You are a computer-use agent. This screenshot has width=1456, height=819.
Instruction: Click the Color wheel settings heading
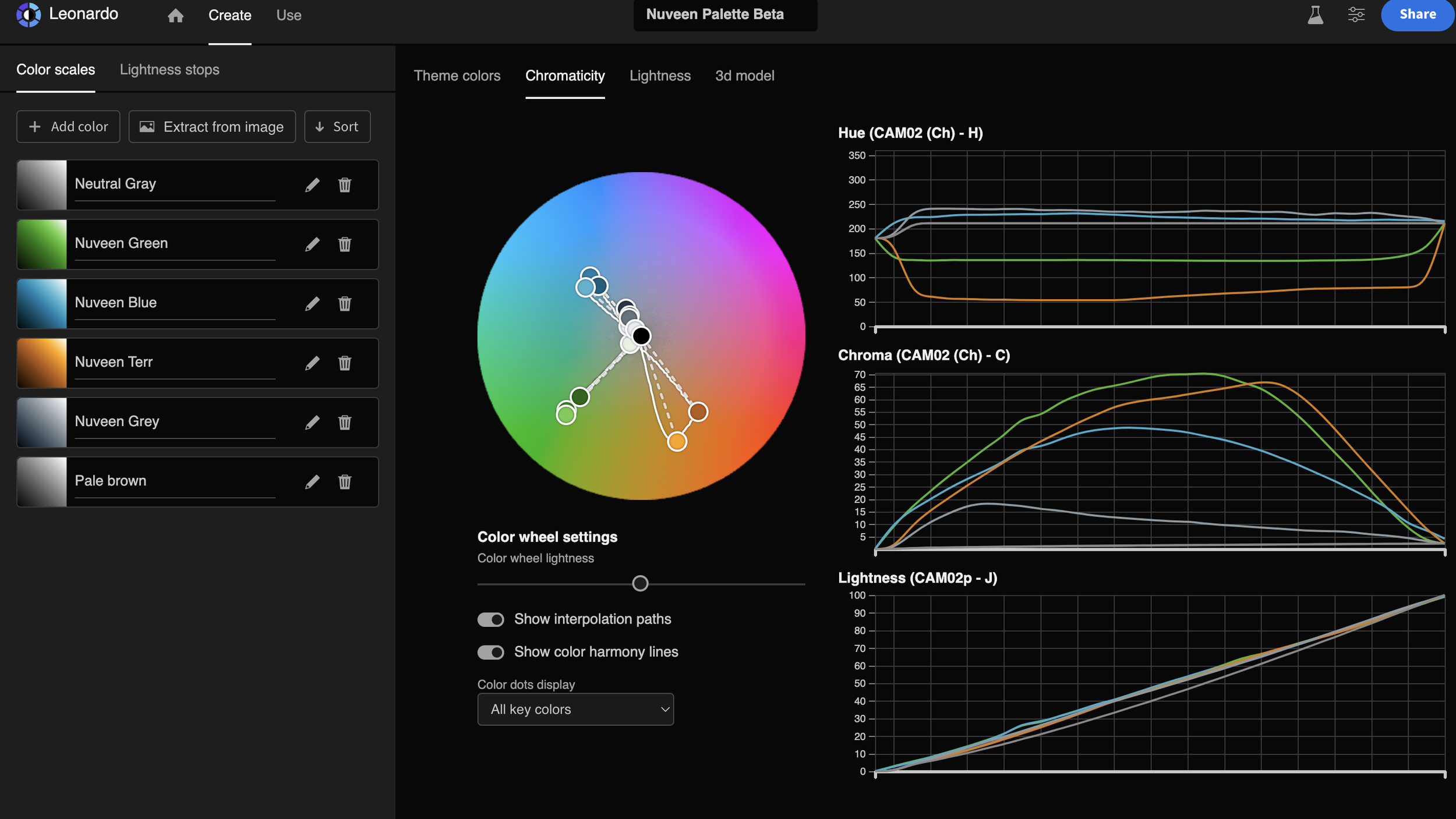click(547, 537)
